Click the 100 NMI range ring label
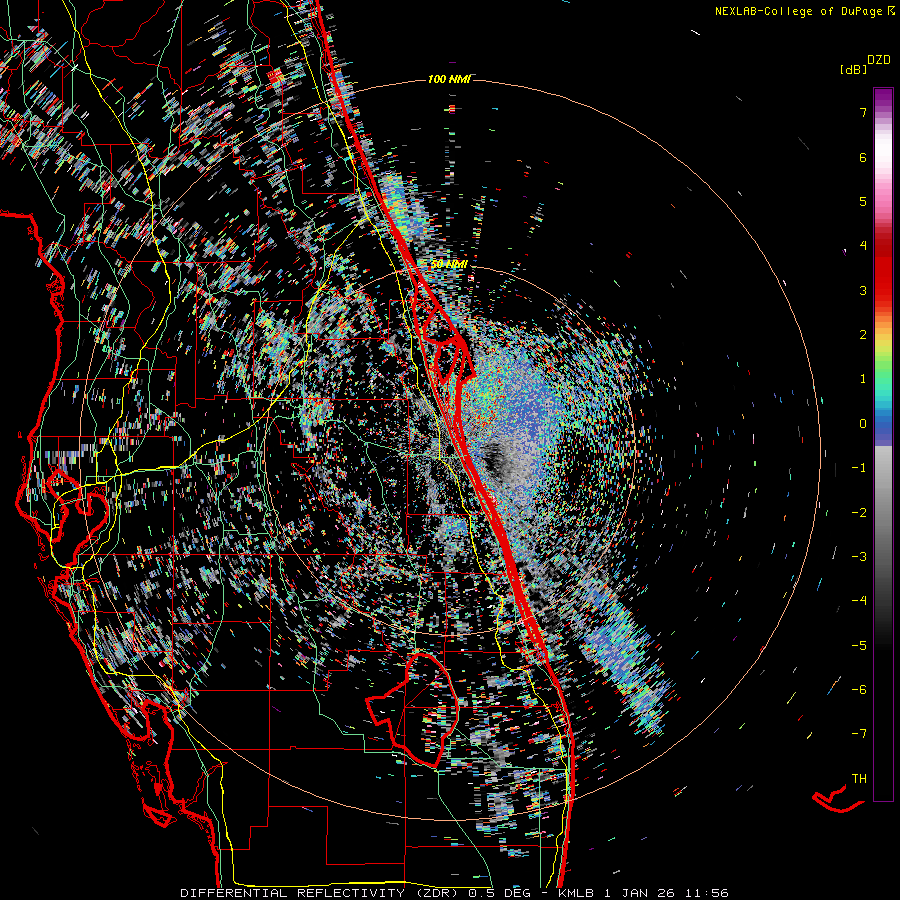Viewport: 900px width, 900px height. pyautogui.click(x=449, y=79)
